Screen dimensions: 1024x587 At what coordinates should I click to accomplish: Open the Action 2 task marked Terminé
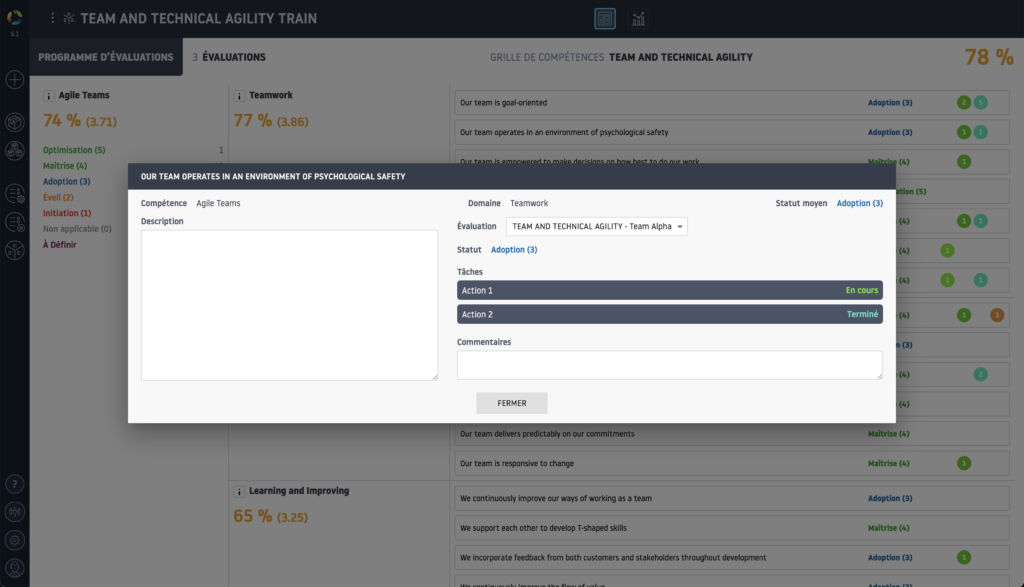[669, 314]
